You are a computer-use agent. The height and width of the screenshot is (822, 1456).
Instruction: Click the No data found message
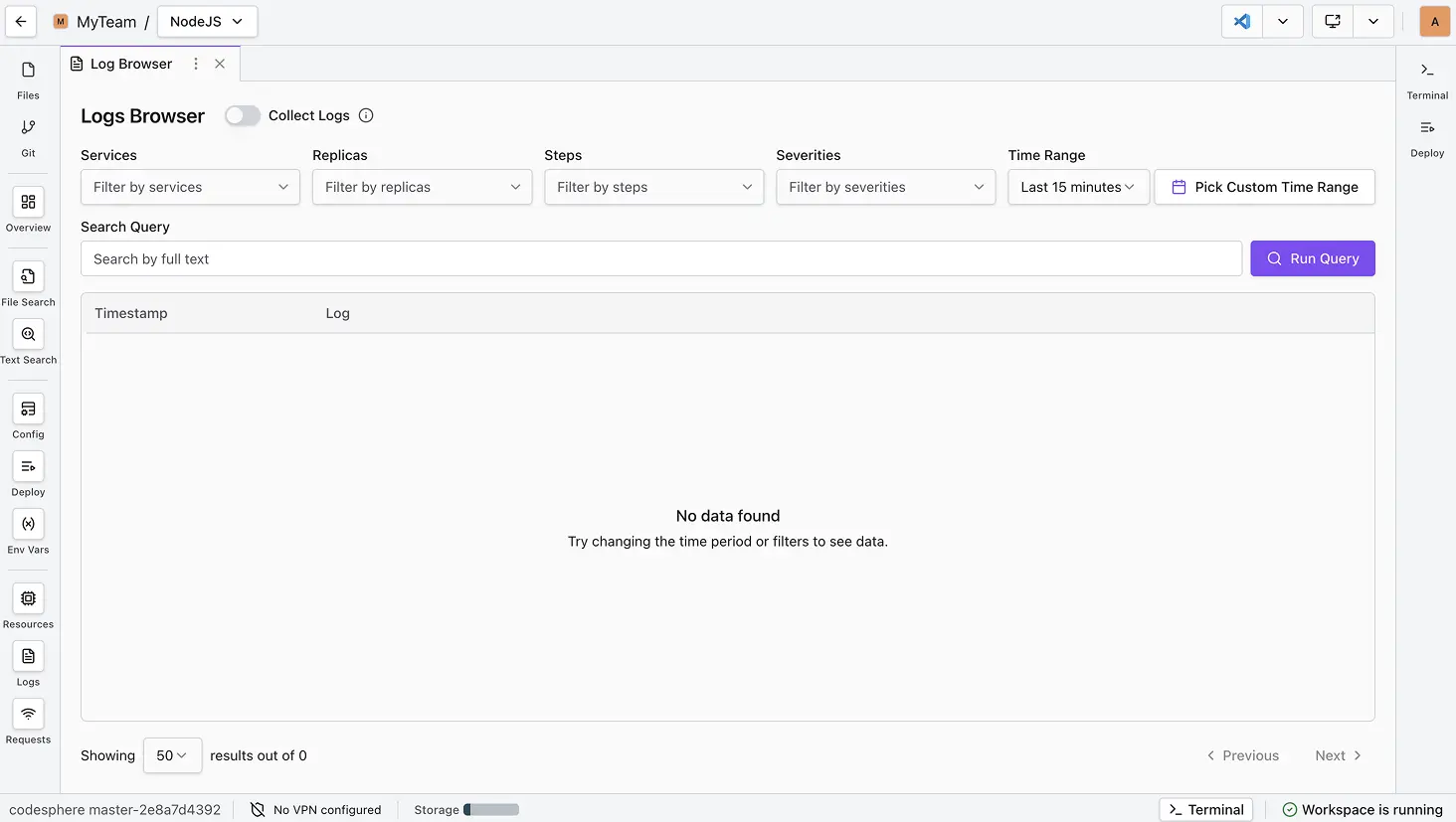(728, 516)
